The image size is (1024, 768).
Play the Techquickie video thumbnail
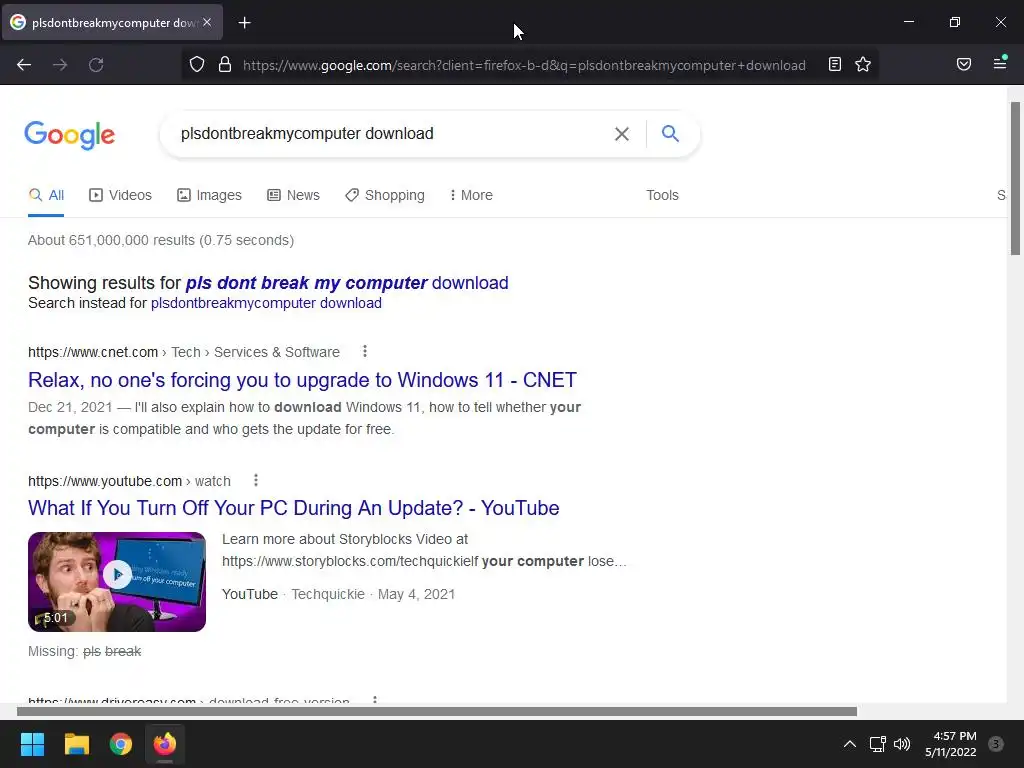117,581
